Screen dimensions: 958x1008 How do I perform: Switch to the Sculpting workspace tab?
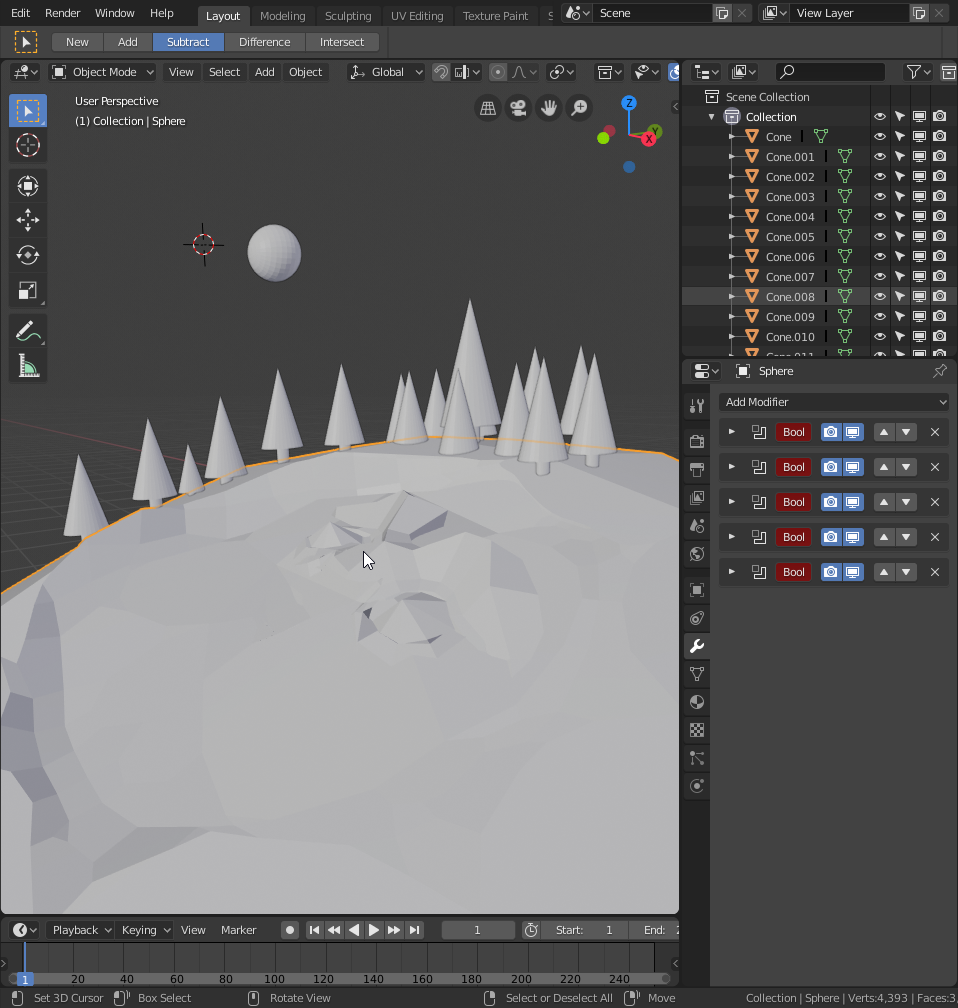[348, 15]
